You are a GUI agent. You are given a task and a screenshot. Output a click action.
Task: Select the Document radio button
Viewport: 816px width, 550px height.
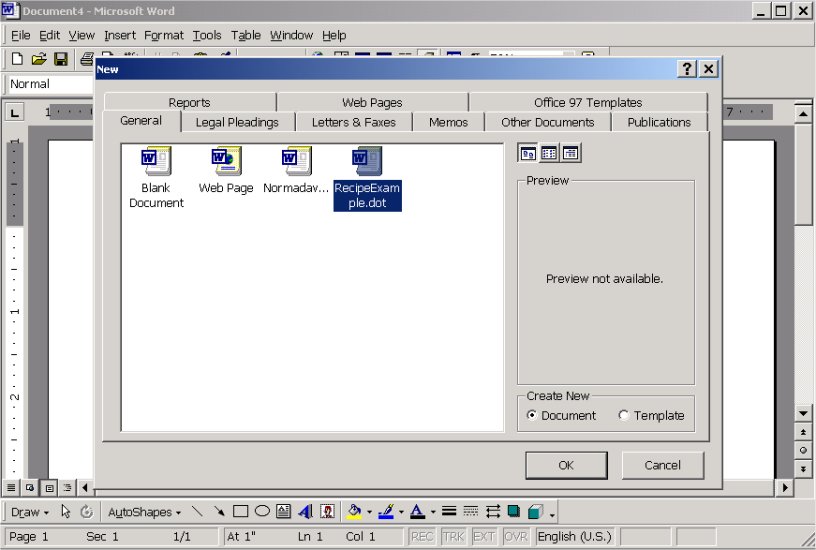532,416
